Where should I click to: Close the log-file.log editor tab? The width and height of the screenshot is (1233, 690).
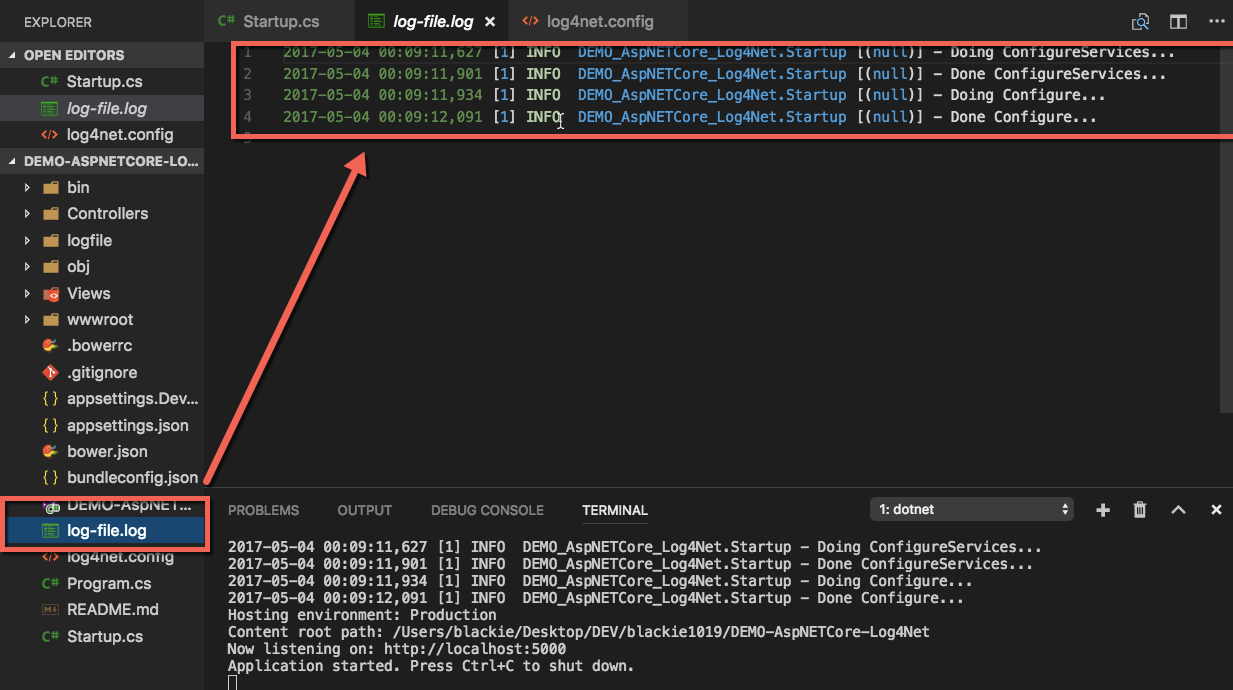coord(490,21)
